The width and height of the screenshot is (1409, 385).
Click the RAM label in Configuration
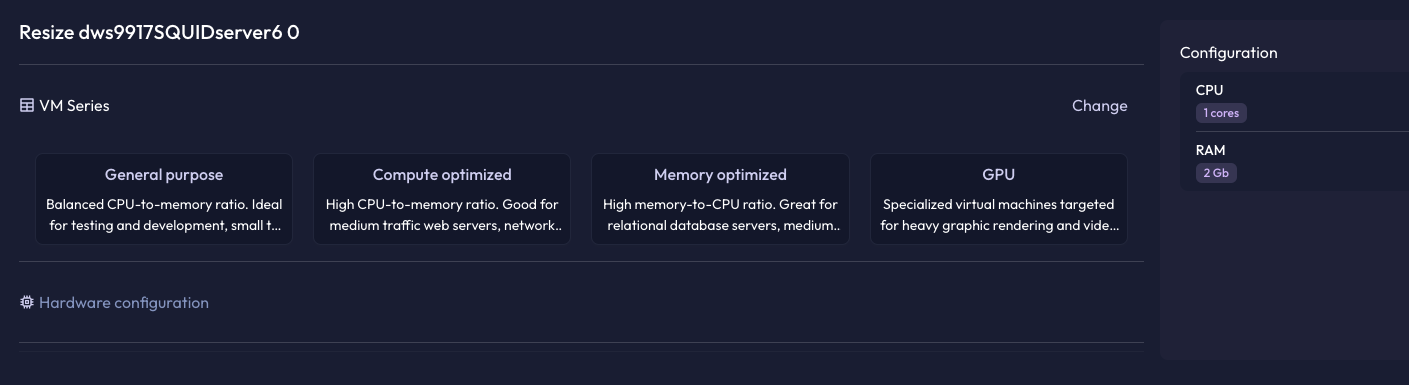pos(1210,150)
